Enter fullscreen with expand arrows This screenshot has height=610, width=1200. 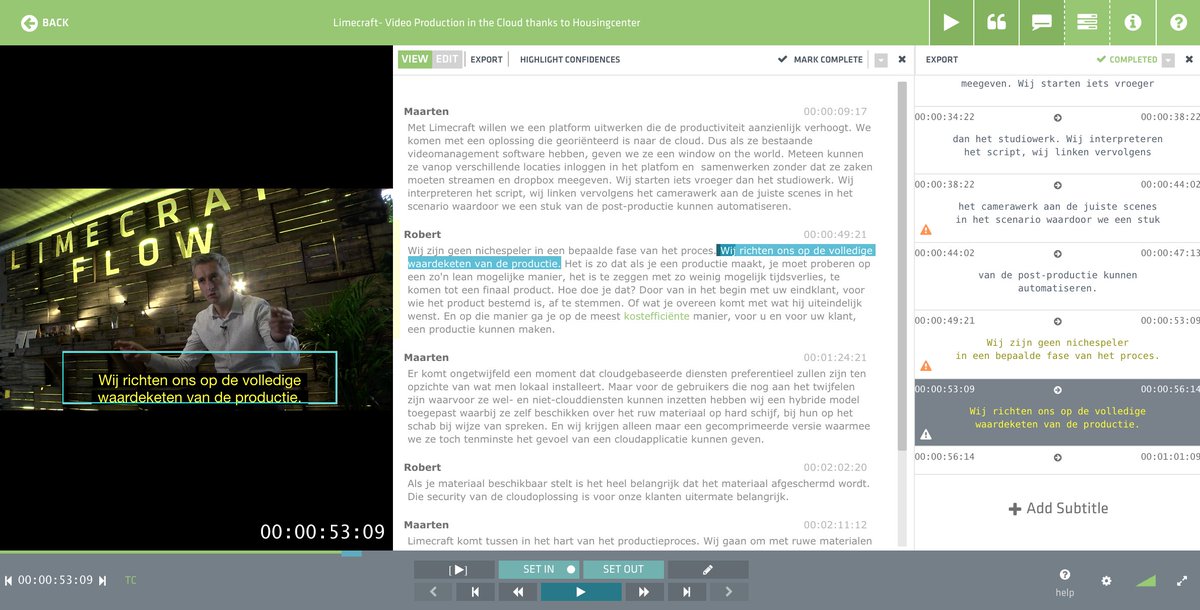1182,580
